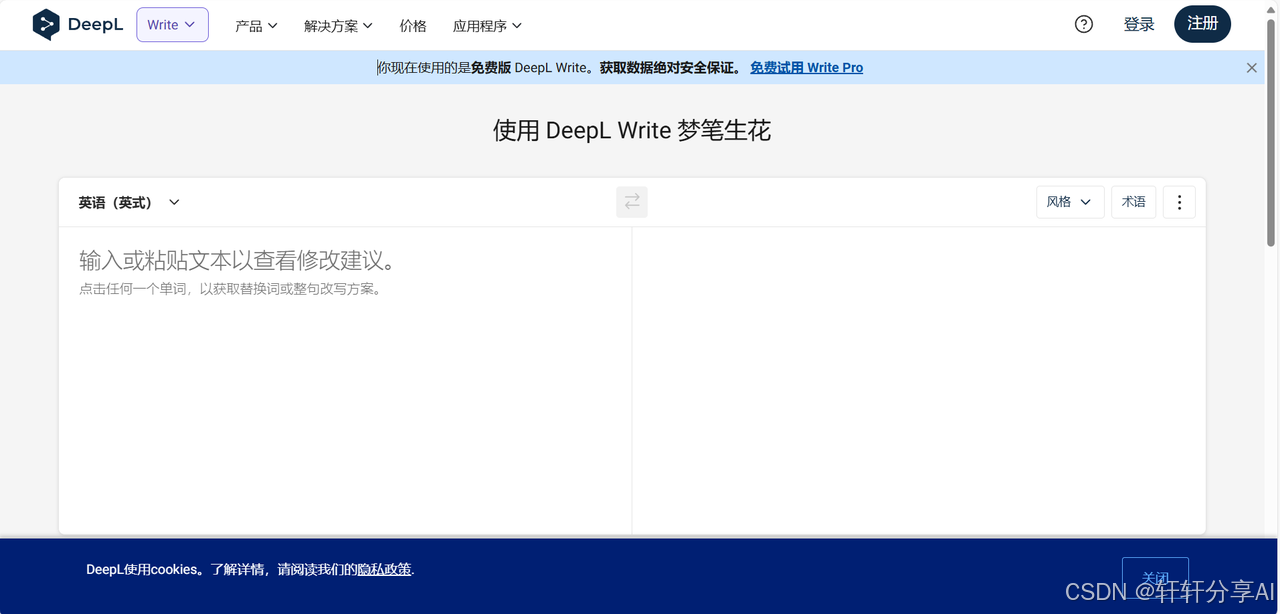1280x614 pixels.
Task: Select the 价格 menu item
Action: coord(412,25)
